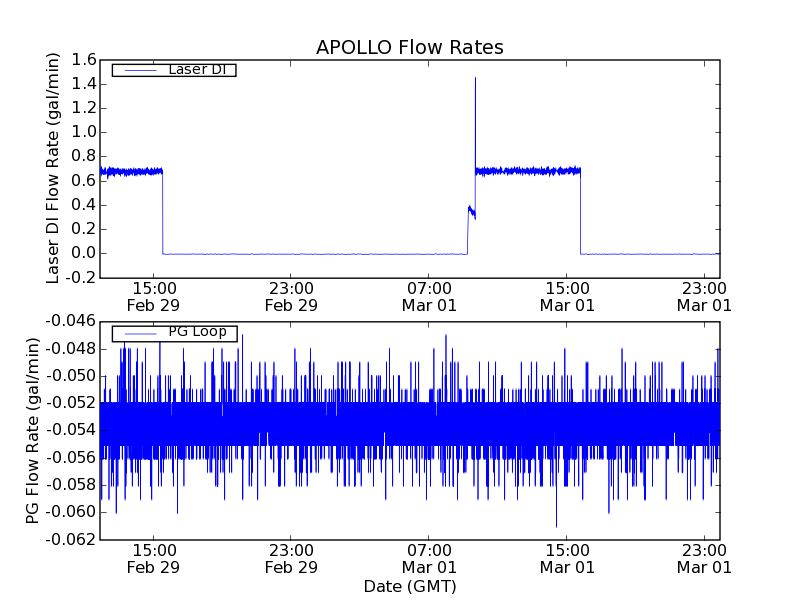Image resolution: width=800 pixels, height=600 pixels.
Task: Click "07:00 Mar 01" under the Laser DI plot
Action: pyautogui.click(x=429, y=297)
